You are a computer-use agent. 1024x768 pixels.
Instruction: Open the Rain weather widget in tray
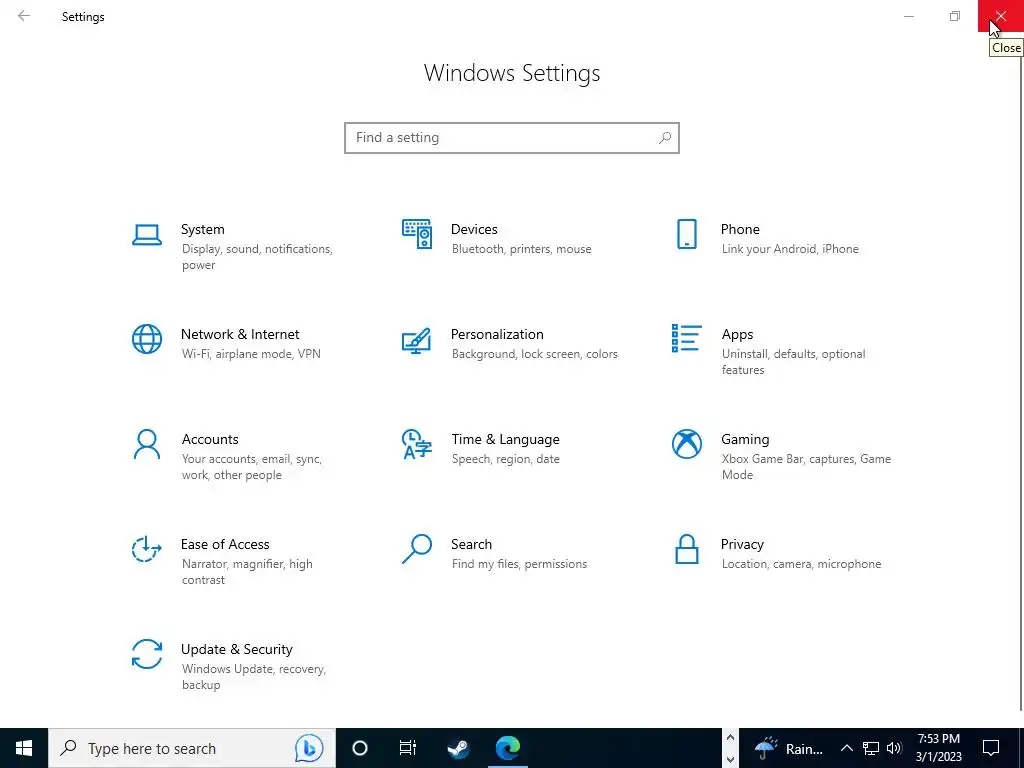point(788,748)
